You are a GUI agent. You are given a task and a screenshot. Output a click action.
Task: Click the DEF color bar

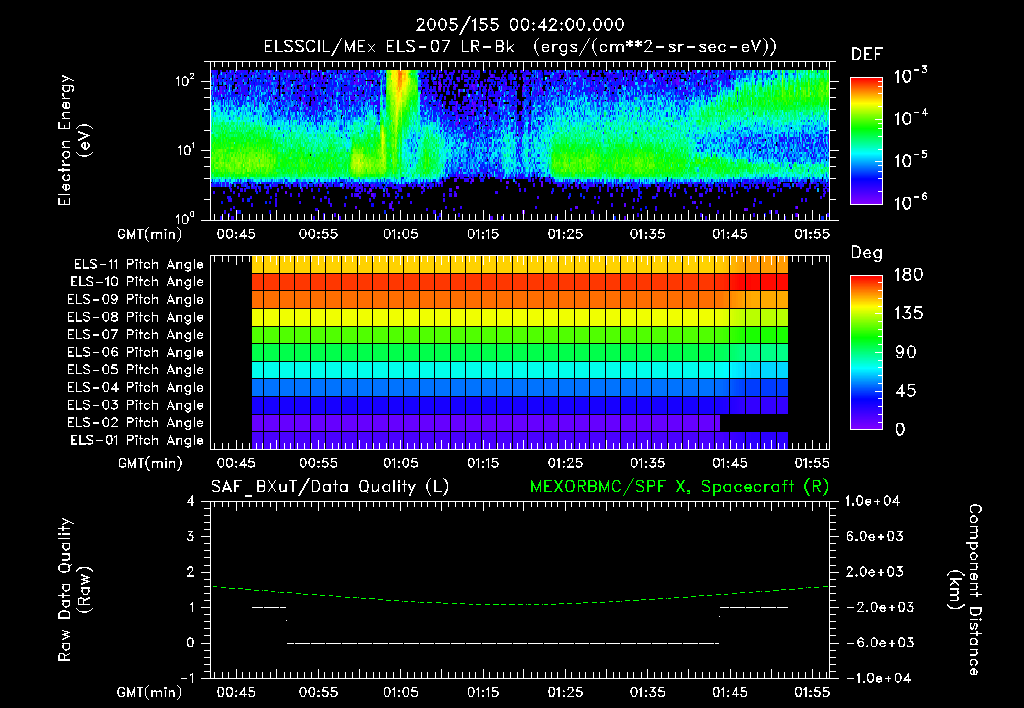(x=866, y=140)
